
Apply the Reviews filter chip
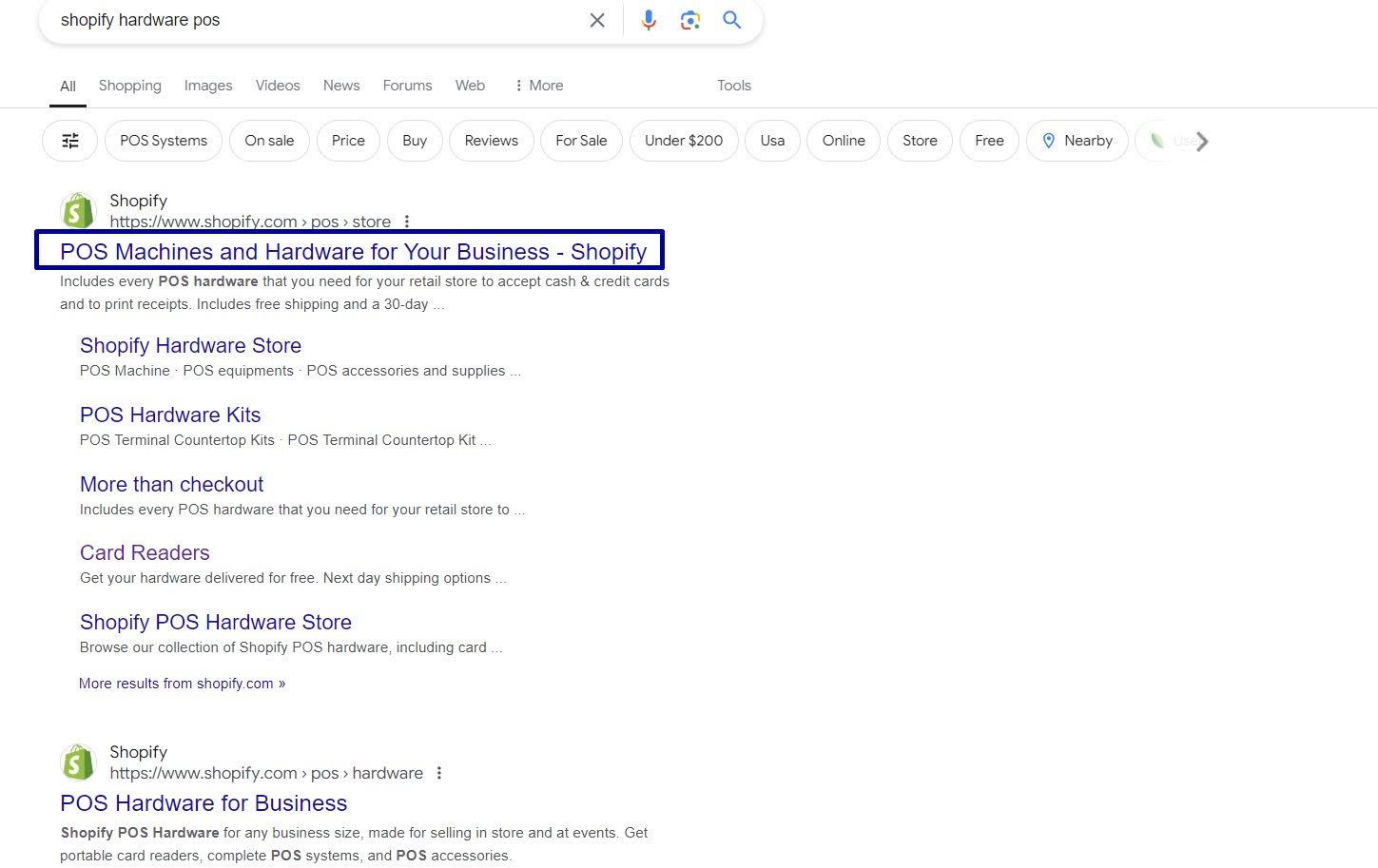tap(492, 141)
